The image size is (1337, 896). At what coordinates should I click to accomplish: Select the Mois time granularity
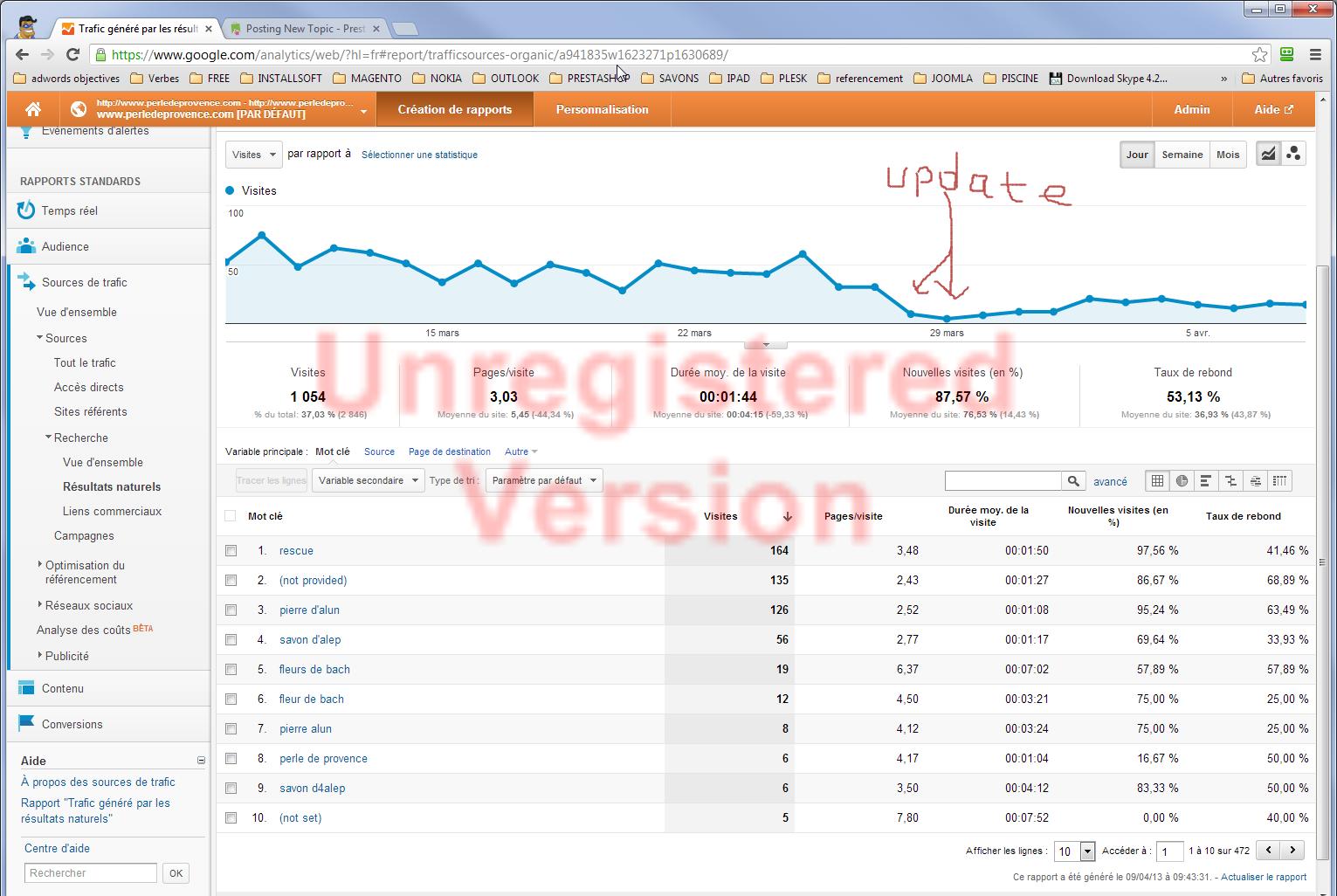[1228, 155]
